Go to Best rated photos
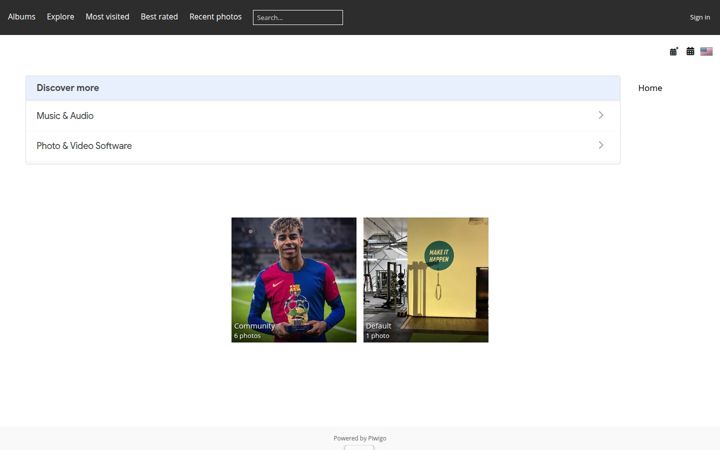 (x=159, y=17)
